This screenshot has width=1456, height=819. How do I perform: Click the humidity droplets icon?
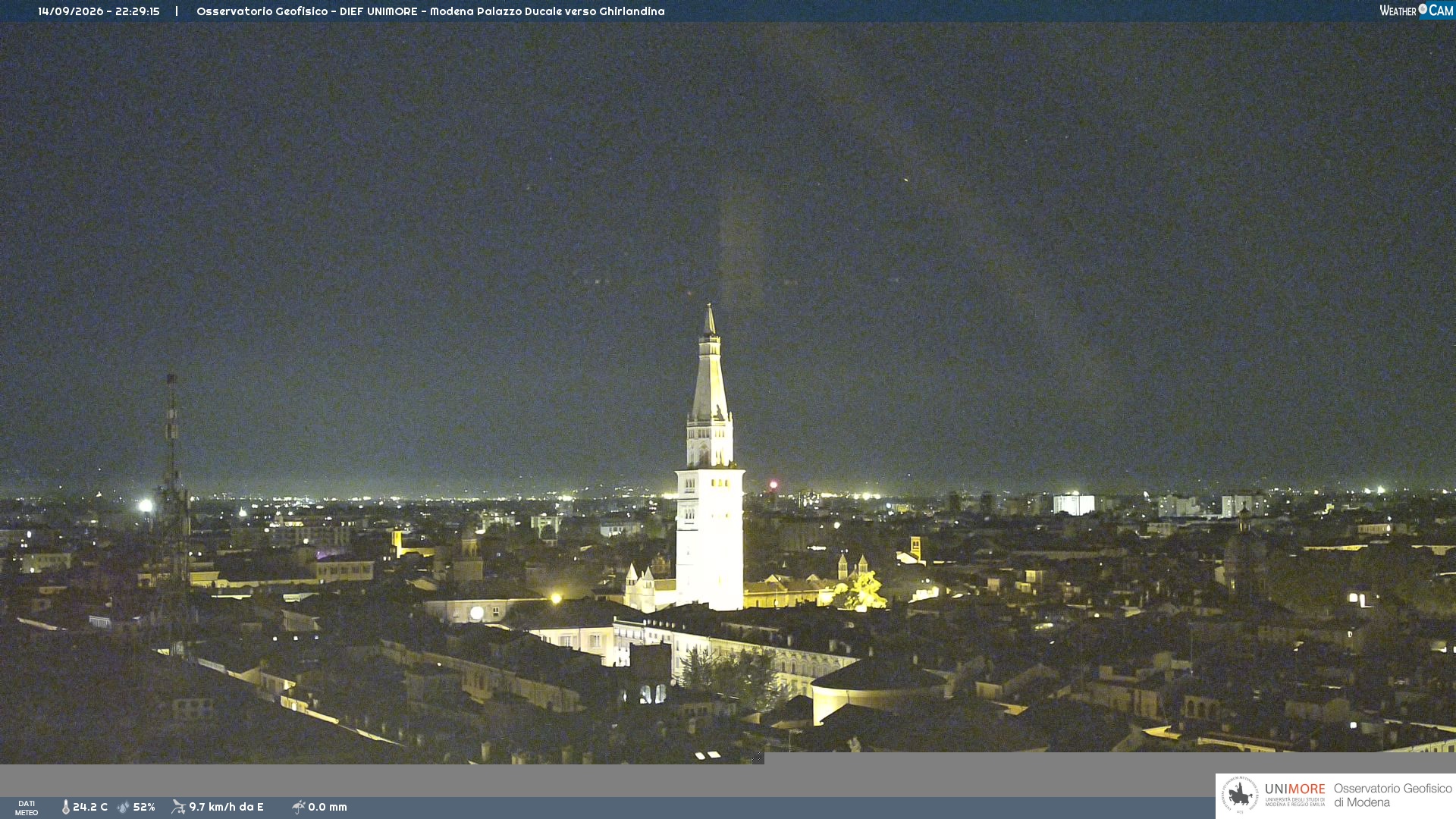[124, 807]
